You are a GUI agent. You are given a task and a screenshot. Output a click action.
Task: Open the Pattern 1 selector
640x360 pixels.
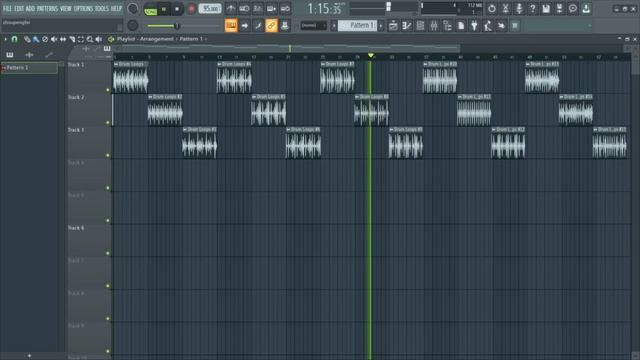[x=358, y=25]
